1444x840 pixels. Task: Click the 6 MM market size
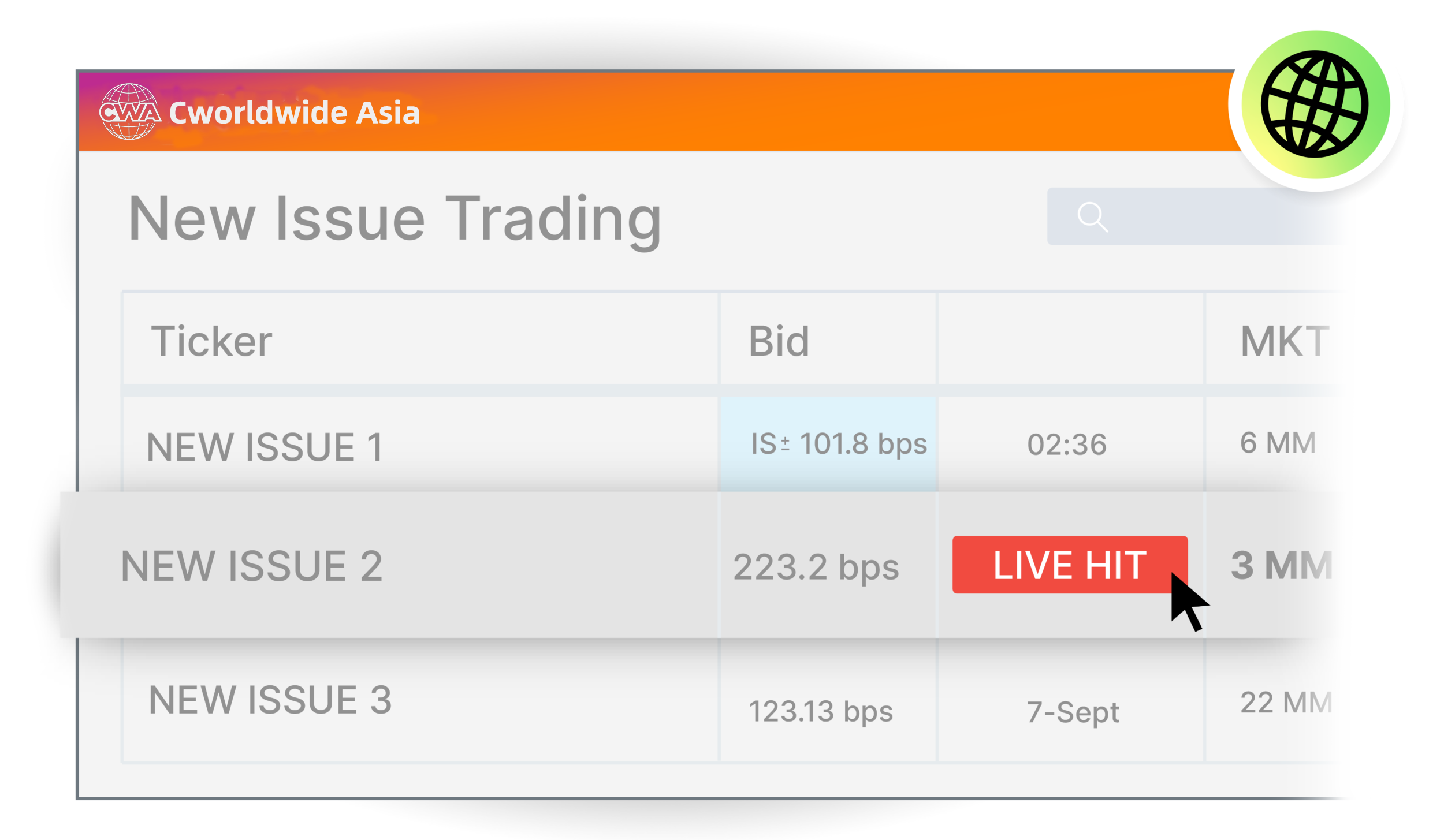[x=1278, y=443]
